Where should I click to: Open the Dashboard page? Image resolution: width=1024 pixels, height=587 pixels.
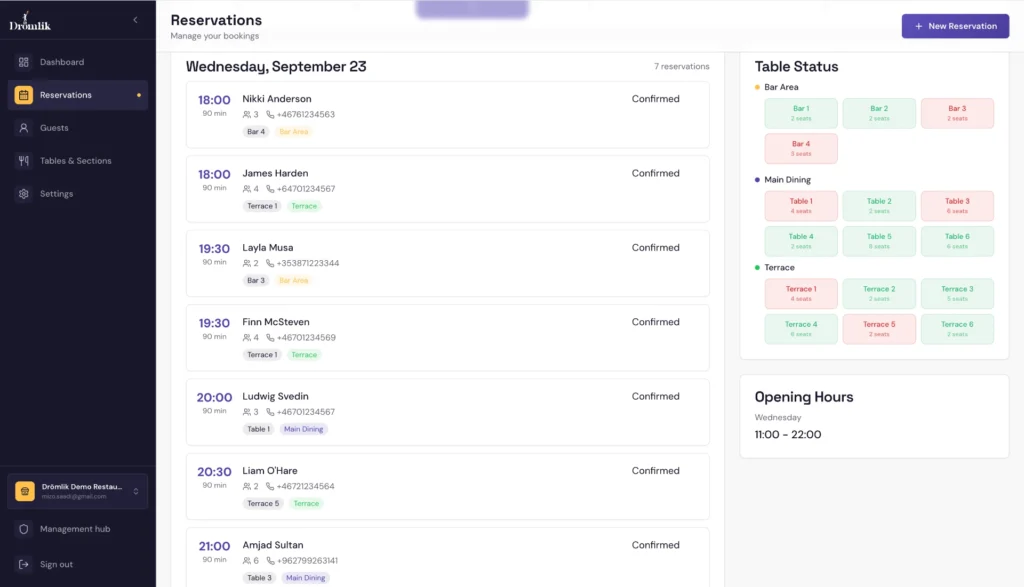click(78, 62)
